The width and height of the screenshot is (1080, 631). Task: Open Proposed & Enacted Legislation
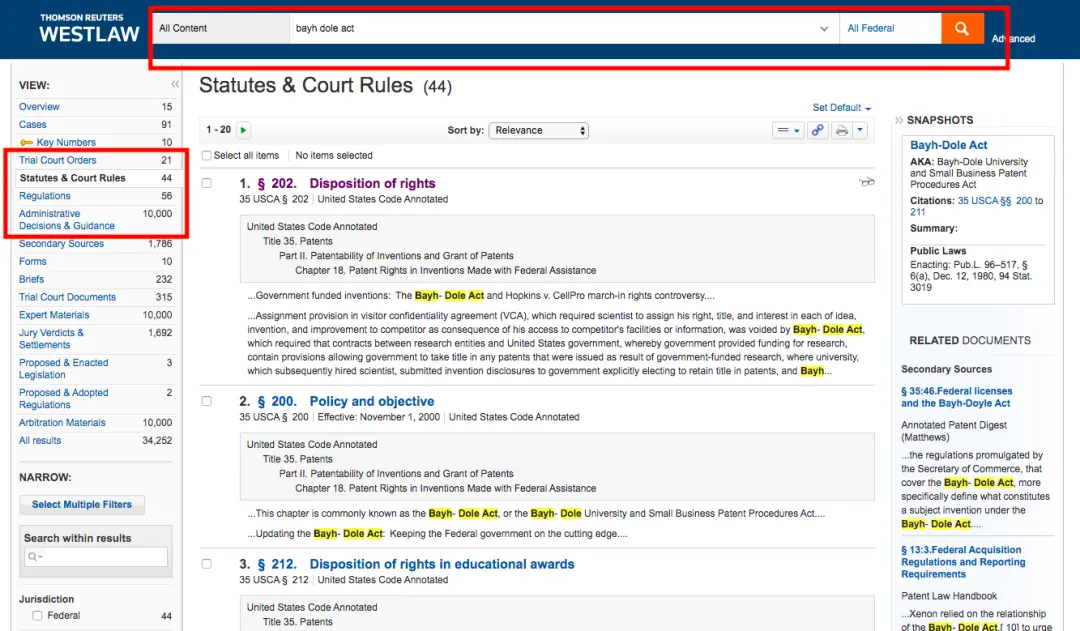coord(63,369)
